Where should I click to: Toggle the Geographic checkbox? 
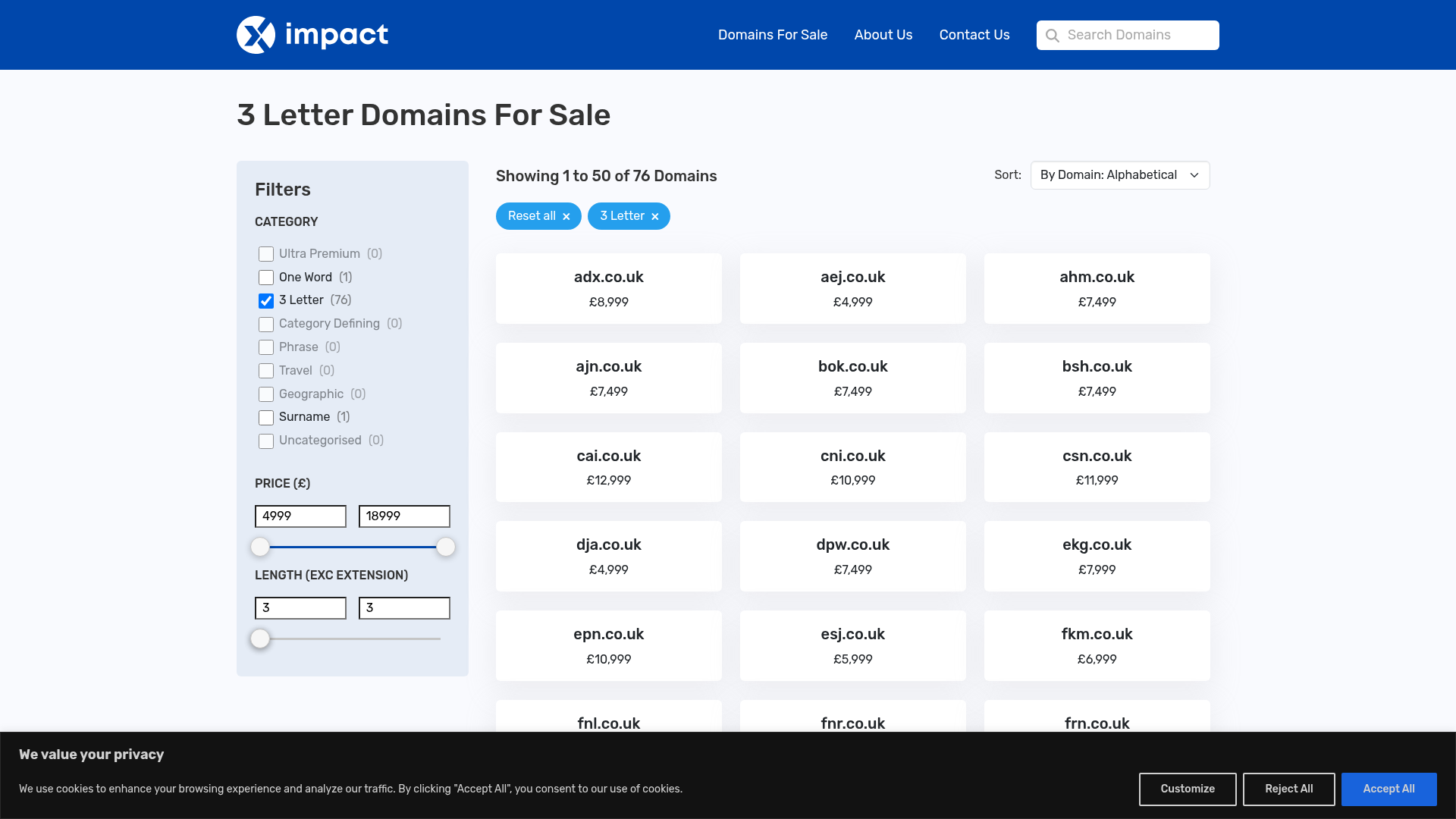click(266, 394)
